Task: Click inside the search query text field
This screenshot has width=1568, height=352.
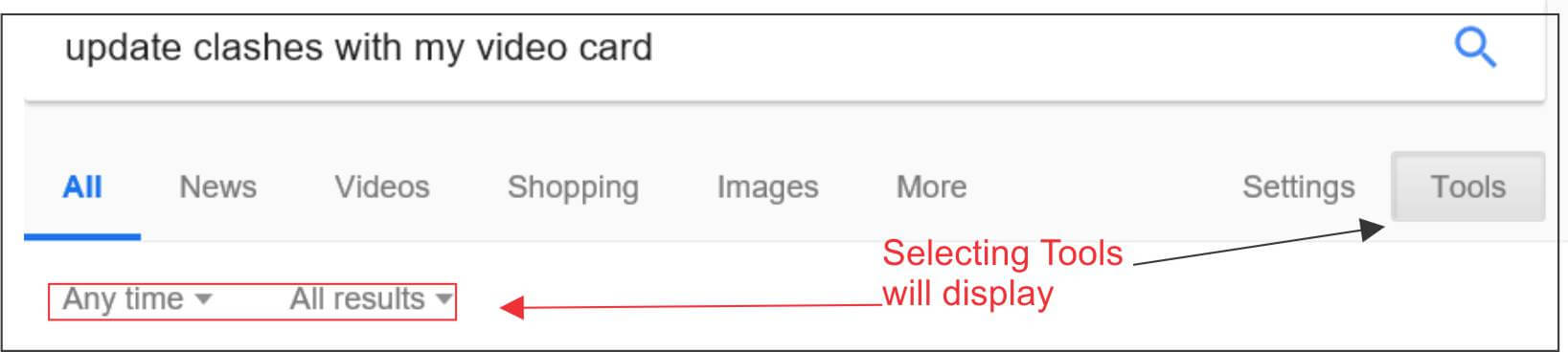Action: click(747, 48)
